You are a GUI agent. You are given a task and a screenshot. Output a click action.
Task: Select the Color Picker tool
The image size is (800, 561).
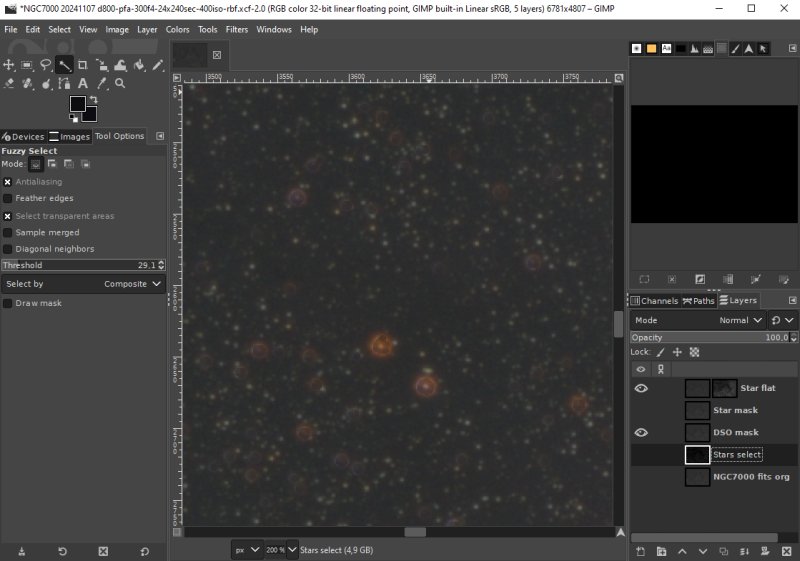(x=102, y=83)
